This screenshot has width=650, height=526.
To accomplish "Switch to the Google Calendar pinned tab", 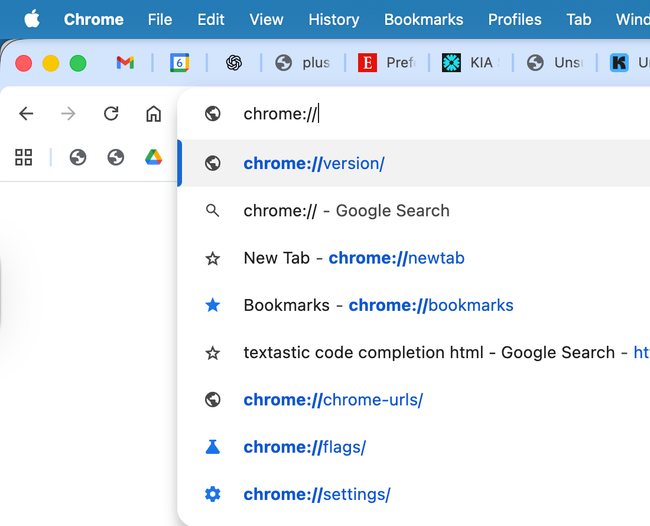I will click(x=179, y=63).
